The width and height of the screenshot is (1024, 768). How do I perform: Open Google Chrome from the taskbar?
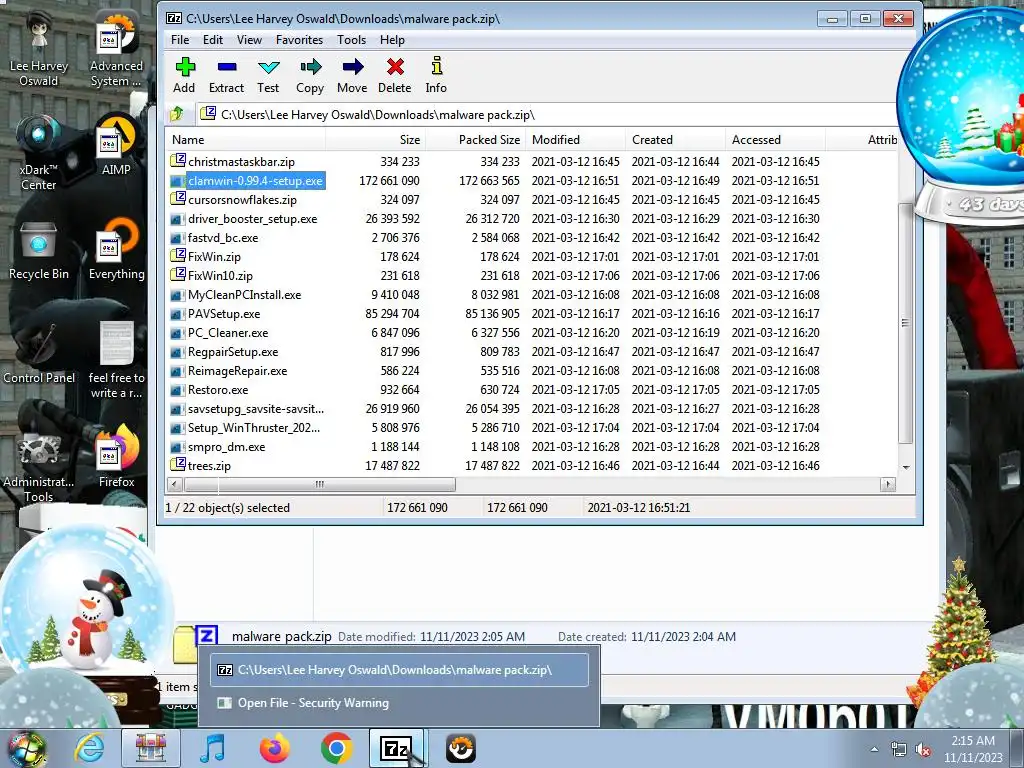(337, 748)
